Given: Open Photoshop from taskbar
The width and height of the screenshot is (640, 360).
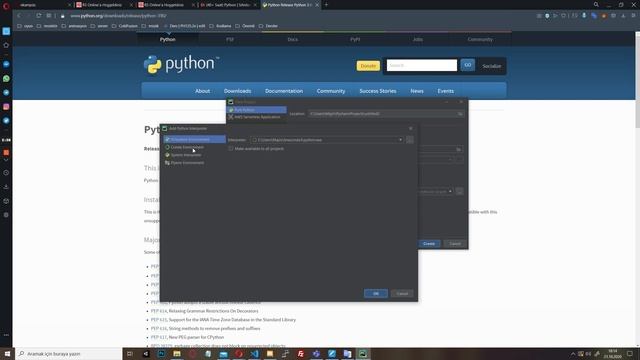Looking at the screenshot, I should coord(161,354).
